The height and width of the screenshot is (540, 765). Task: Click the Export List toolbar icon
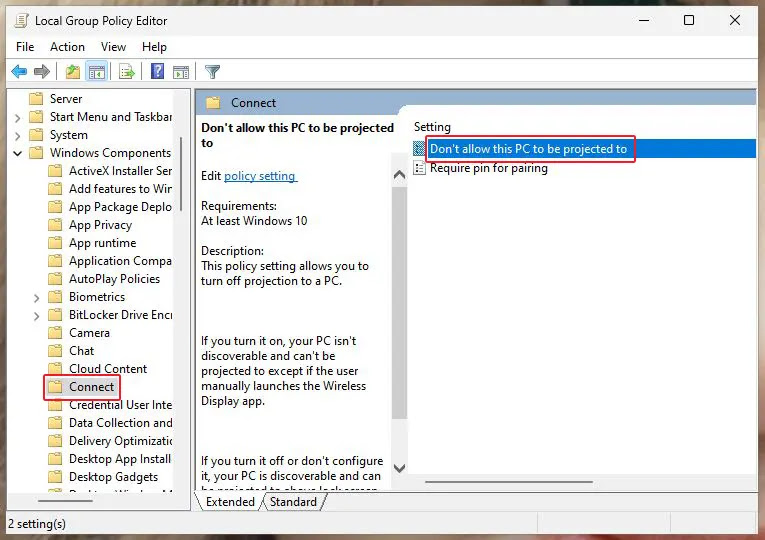click(127, 72)
